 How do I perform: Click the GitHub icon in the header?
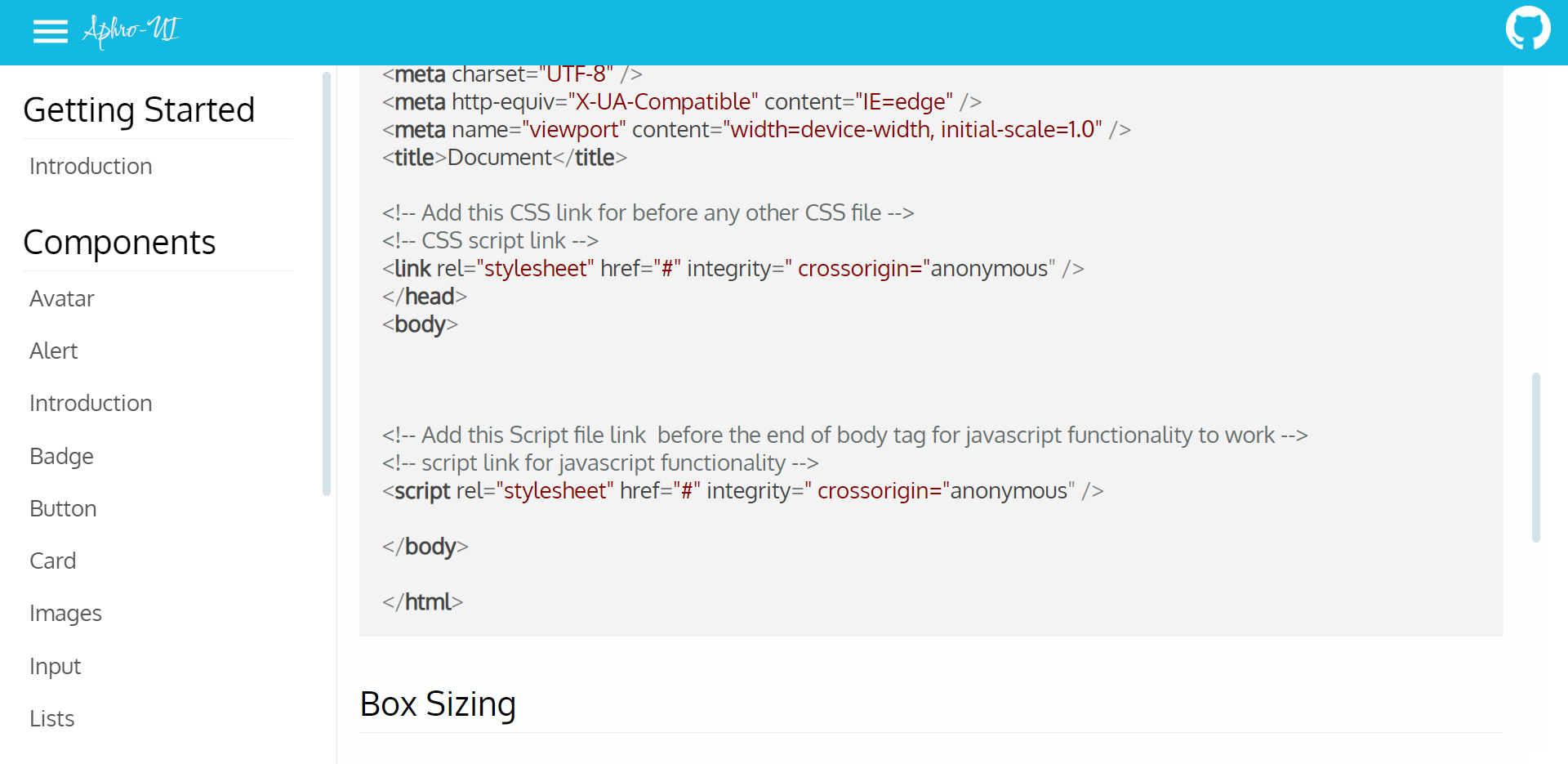click(x=1528, y=28)
